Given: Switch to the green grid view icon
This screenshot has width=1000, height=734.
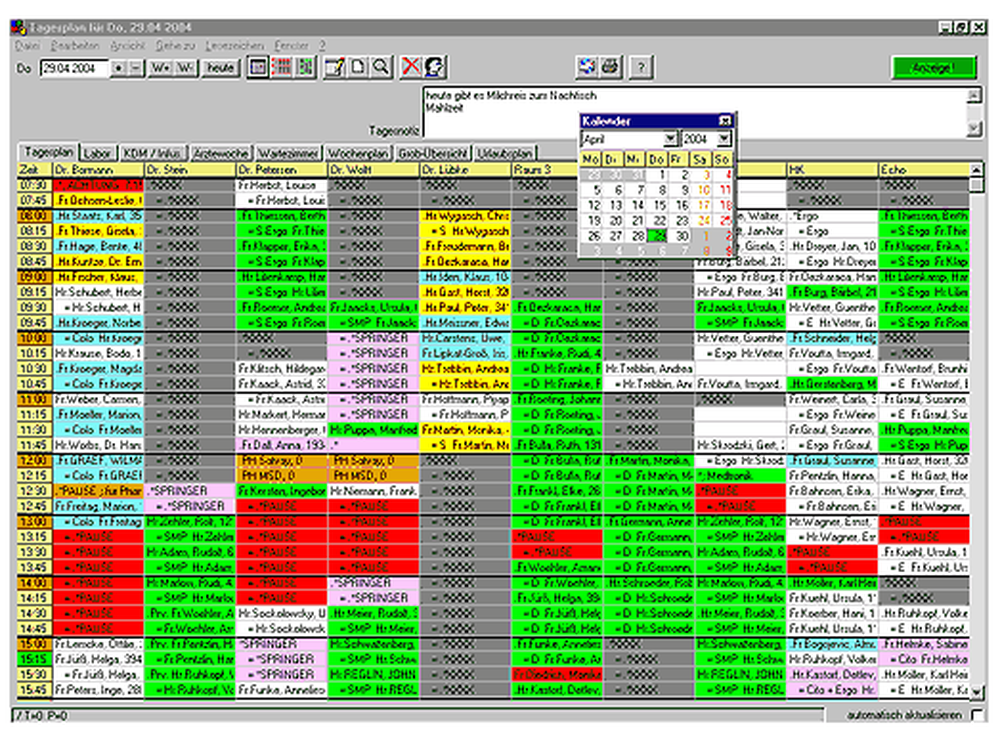Looking at the screenshot, I should [x=306, y=67].
